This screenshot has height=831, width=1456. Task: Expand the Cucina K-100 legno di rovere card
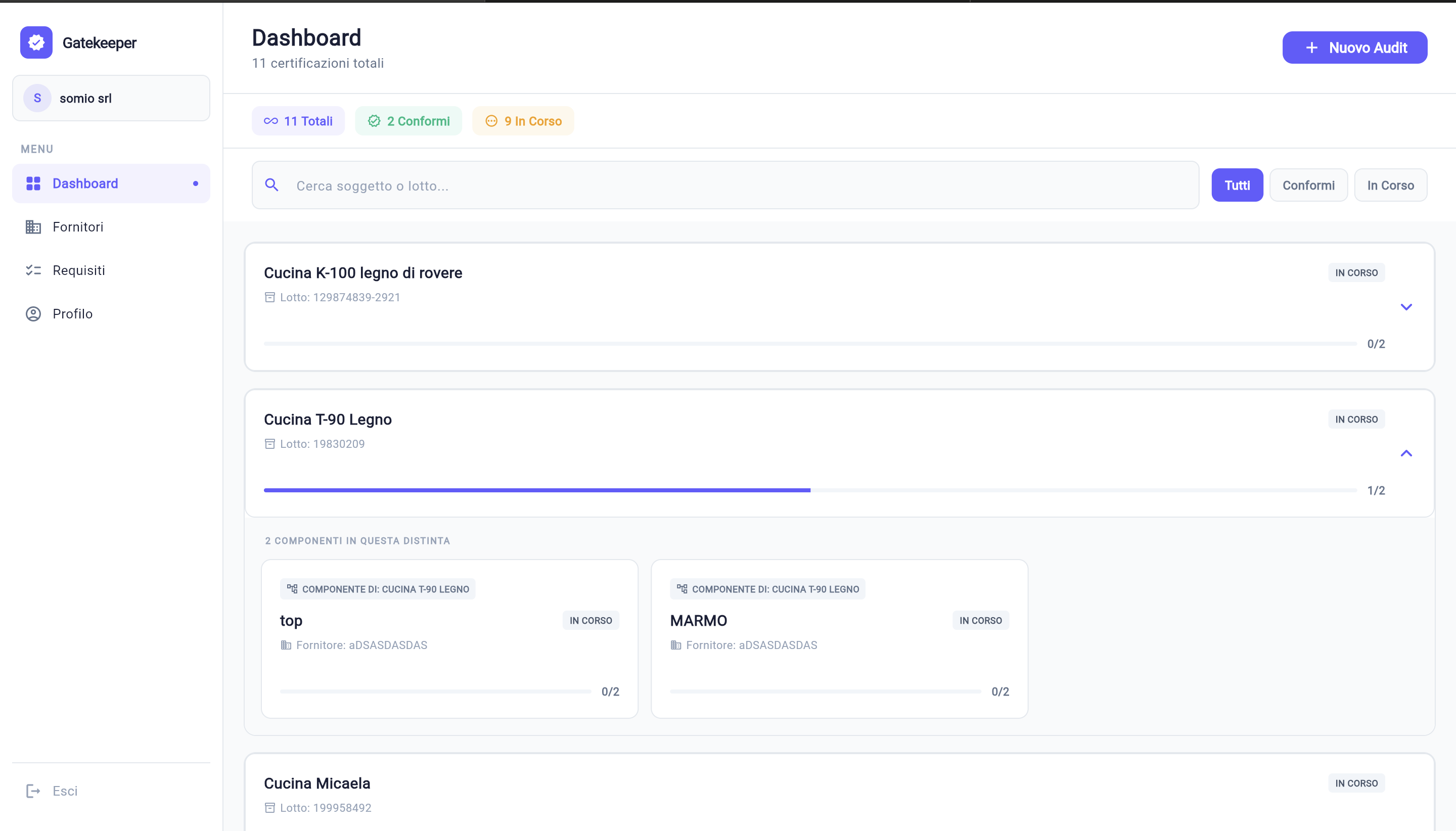1406,307
